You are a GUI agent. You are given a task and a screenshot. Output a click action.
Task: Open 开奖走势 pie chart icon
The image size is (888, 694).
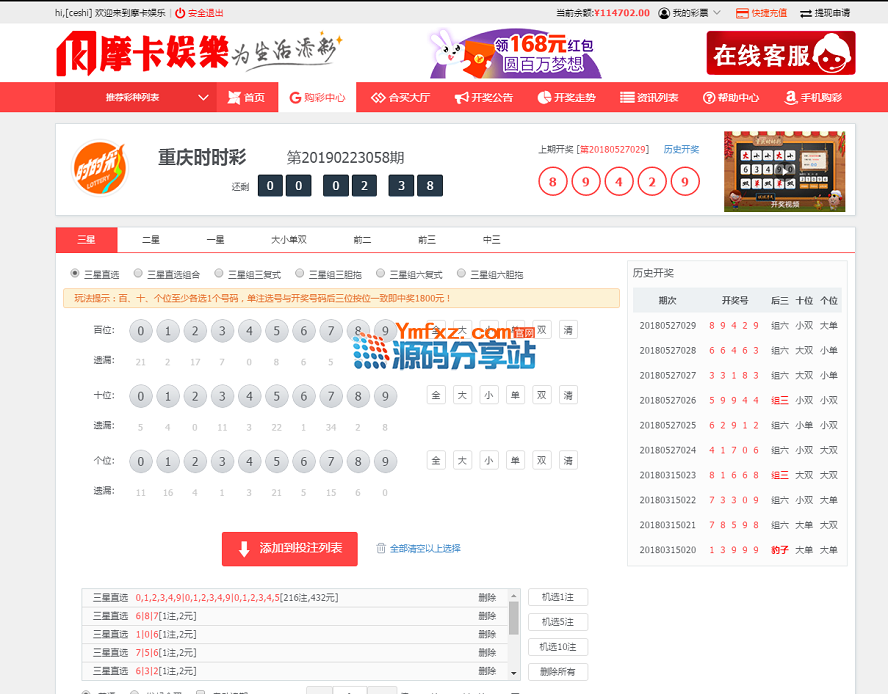[544, 97]
